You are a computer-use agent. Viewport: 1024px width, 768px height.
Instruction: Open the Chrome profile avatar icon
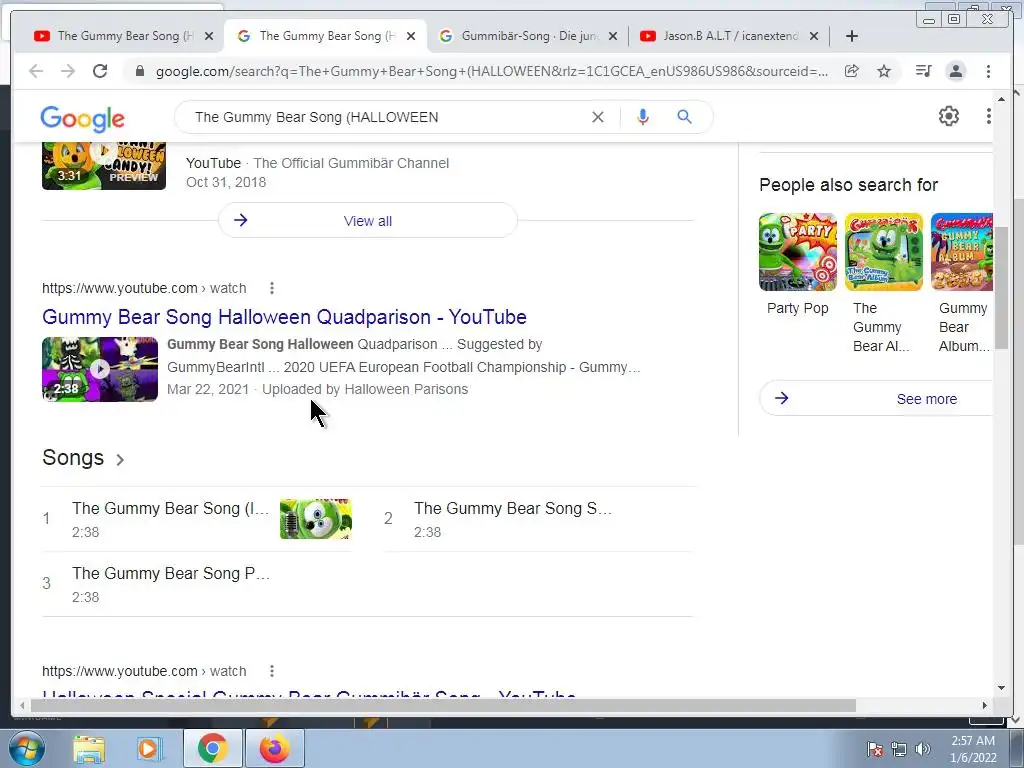click(955, 71)
